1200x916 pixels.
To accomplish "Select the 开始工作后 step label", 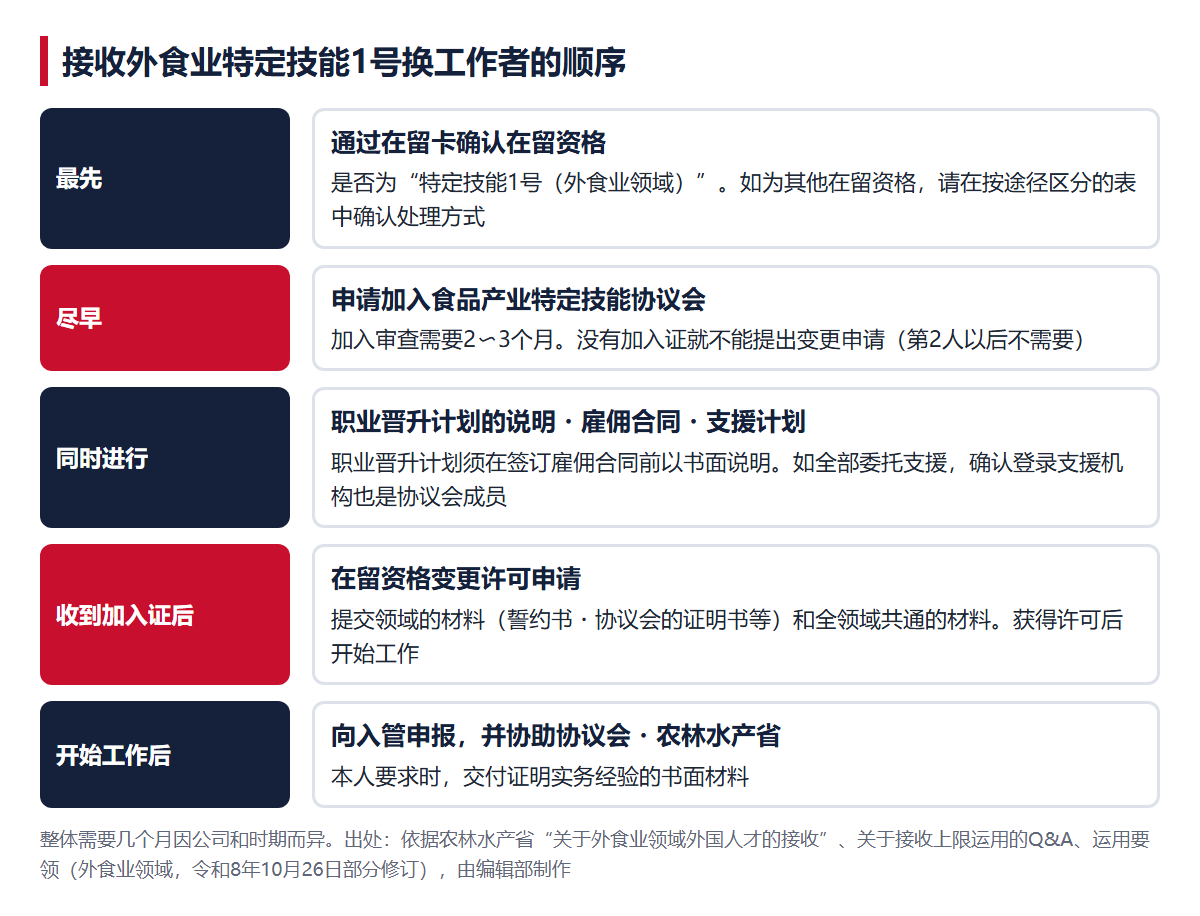I will click(x=165, y=755).
